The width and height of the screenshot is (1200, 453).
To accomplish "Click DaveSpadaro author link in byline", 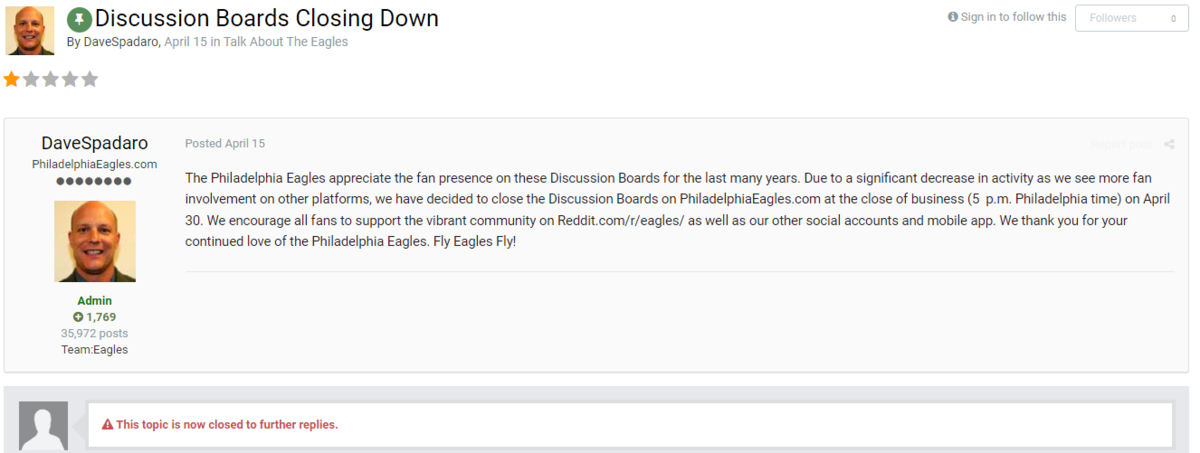I will click(120, 42).
